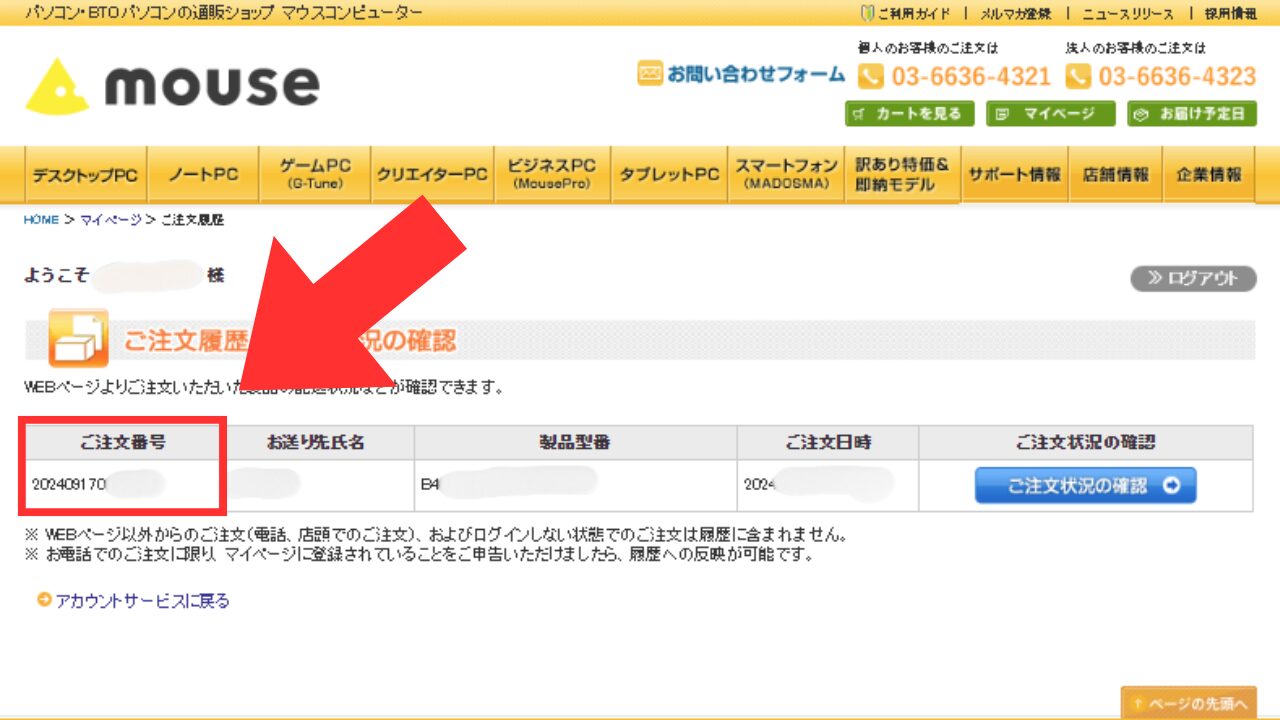
Task: Click the ページの先頭へ button
Action: coord(1189,703)
